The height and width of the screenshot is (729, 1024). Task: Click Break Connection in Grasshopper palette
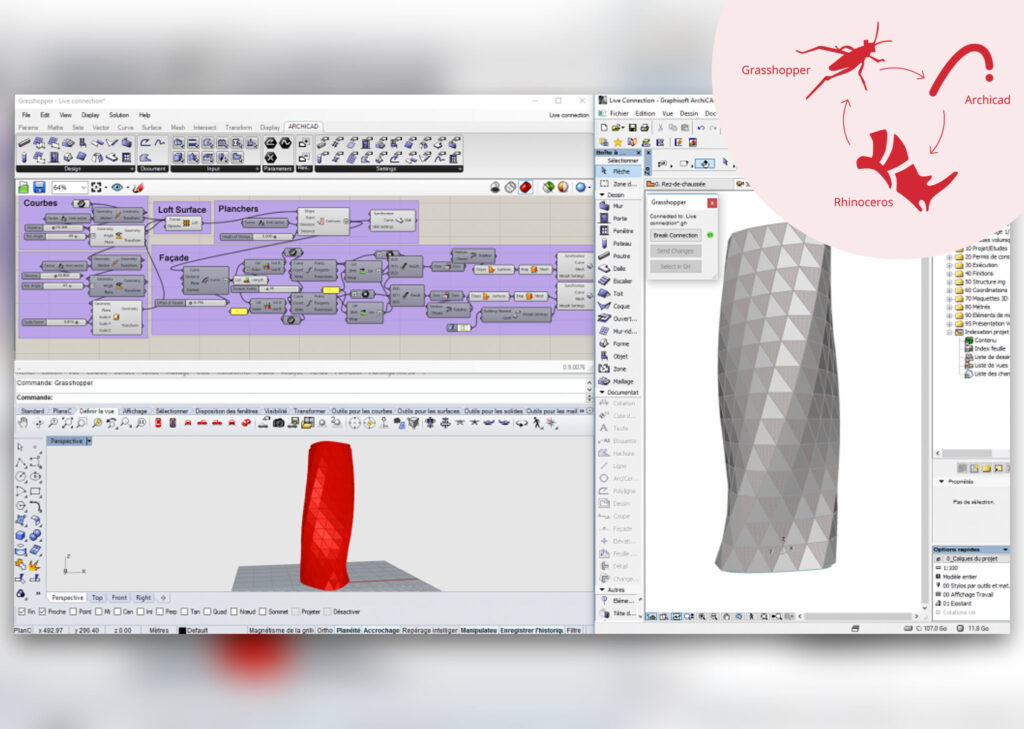point(675,235)
